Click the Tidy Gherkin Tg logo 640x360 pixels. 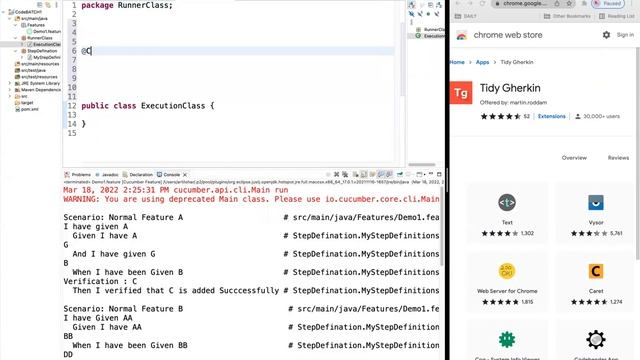click(x=461, y=93)
